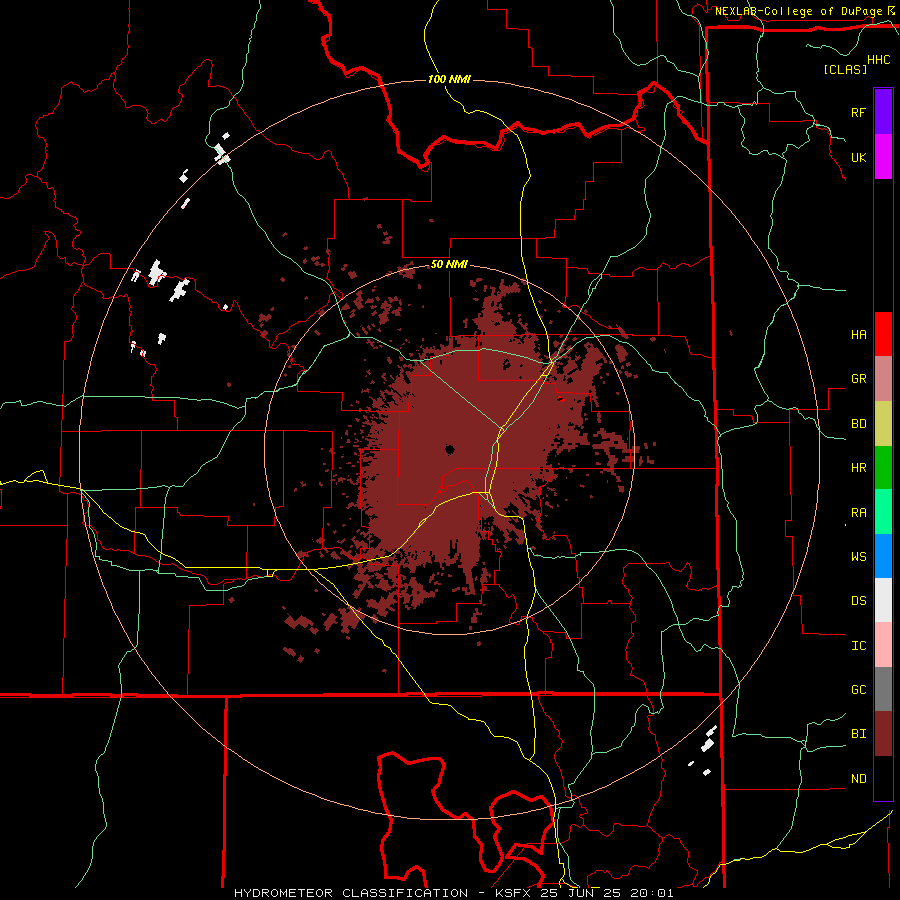
Task: Click the HHC product code label
Action: [879, 60]
